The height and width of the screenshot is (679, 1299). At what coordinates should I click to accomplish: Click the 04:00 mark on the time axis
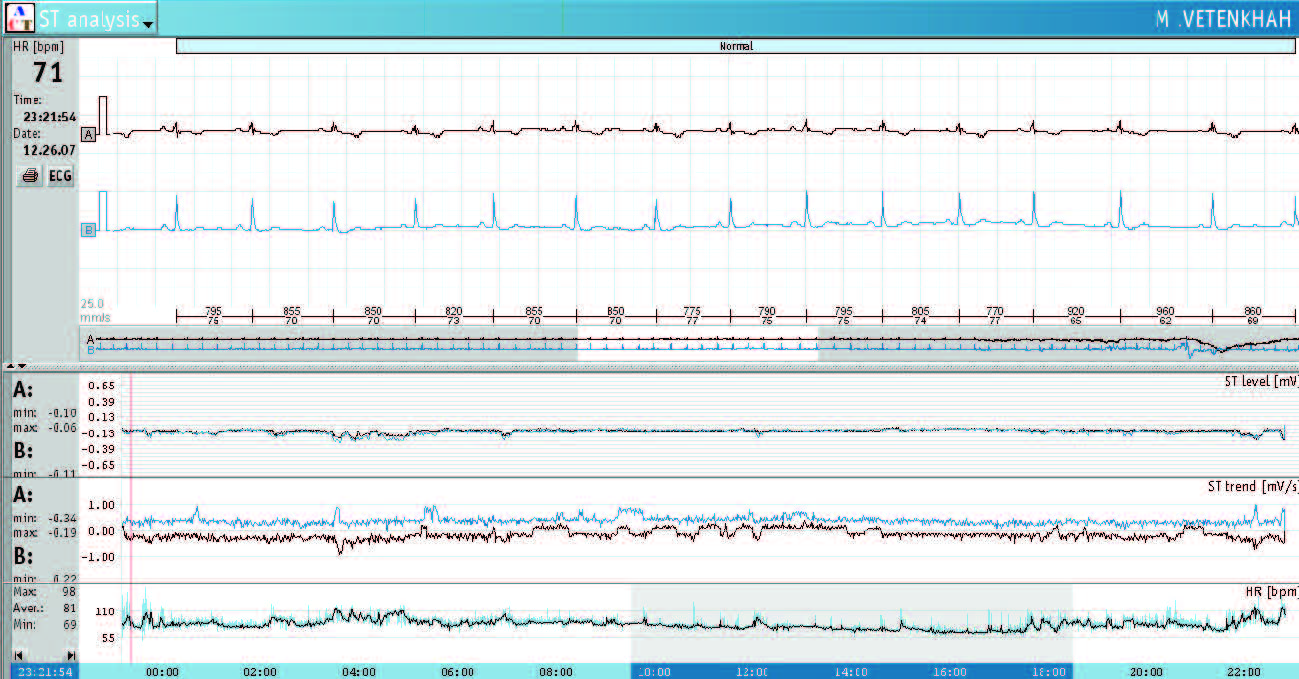coord(358,672)
